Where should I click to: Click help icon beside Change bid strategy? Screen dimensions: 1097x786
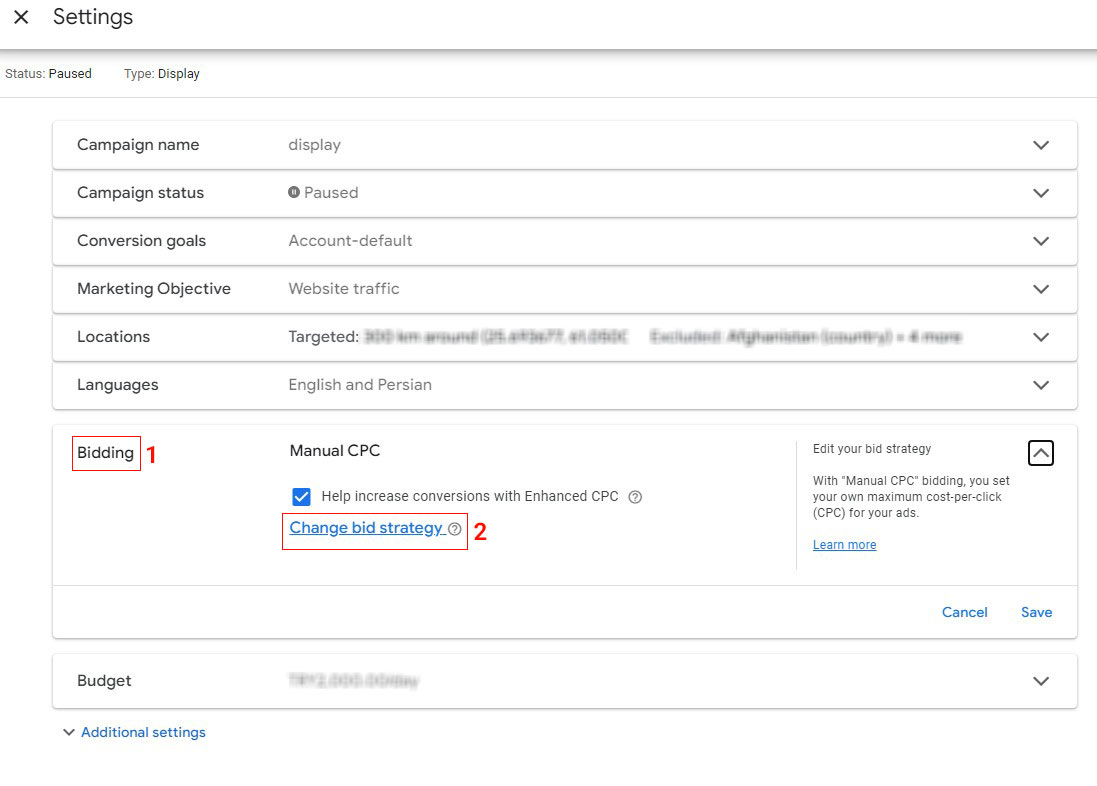455,529
